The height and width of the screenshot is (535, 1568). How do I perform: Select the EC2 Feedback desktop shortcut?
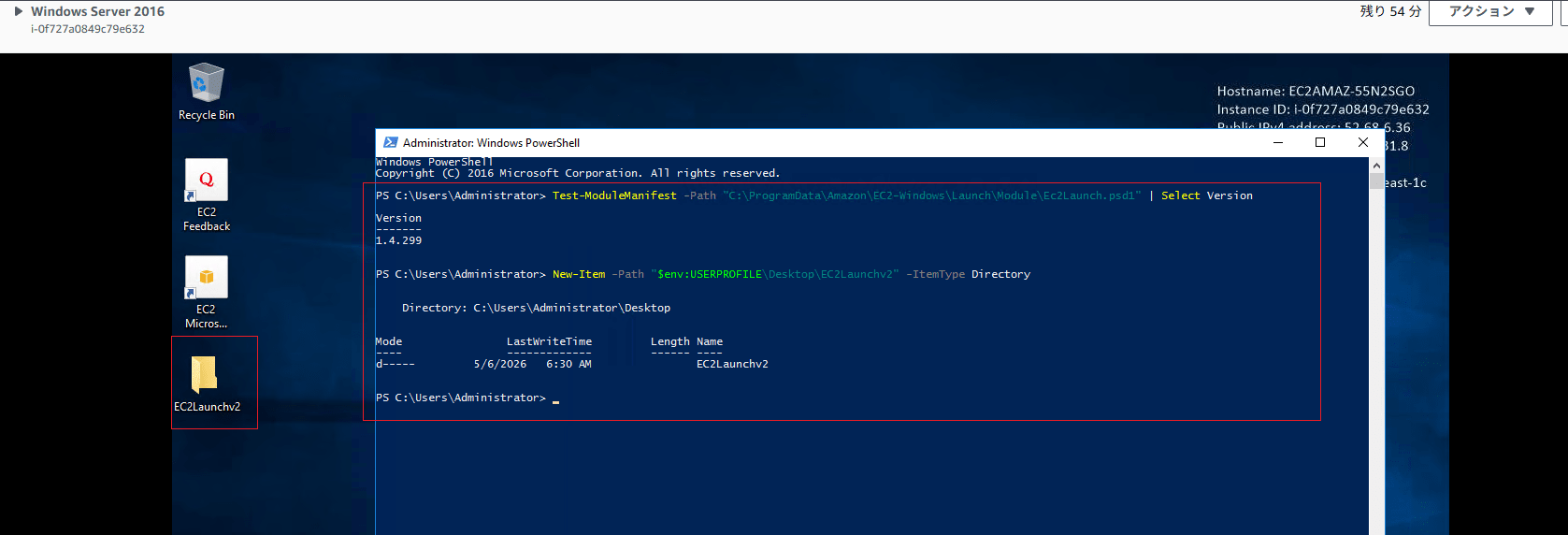[x=207, y=195]
